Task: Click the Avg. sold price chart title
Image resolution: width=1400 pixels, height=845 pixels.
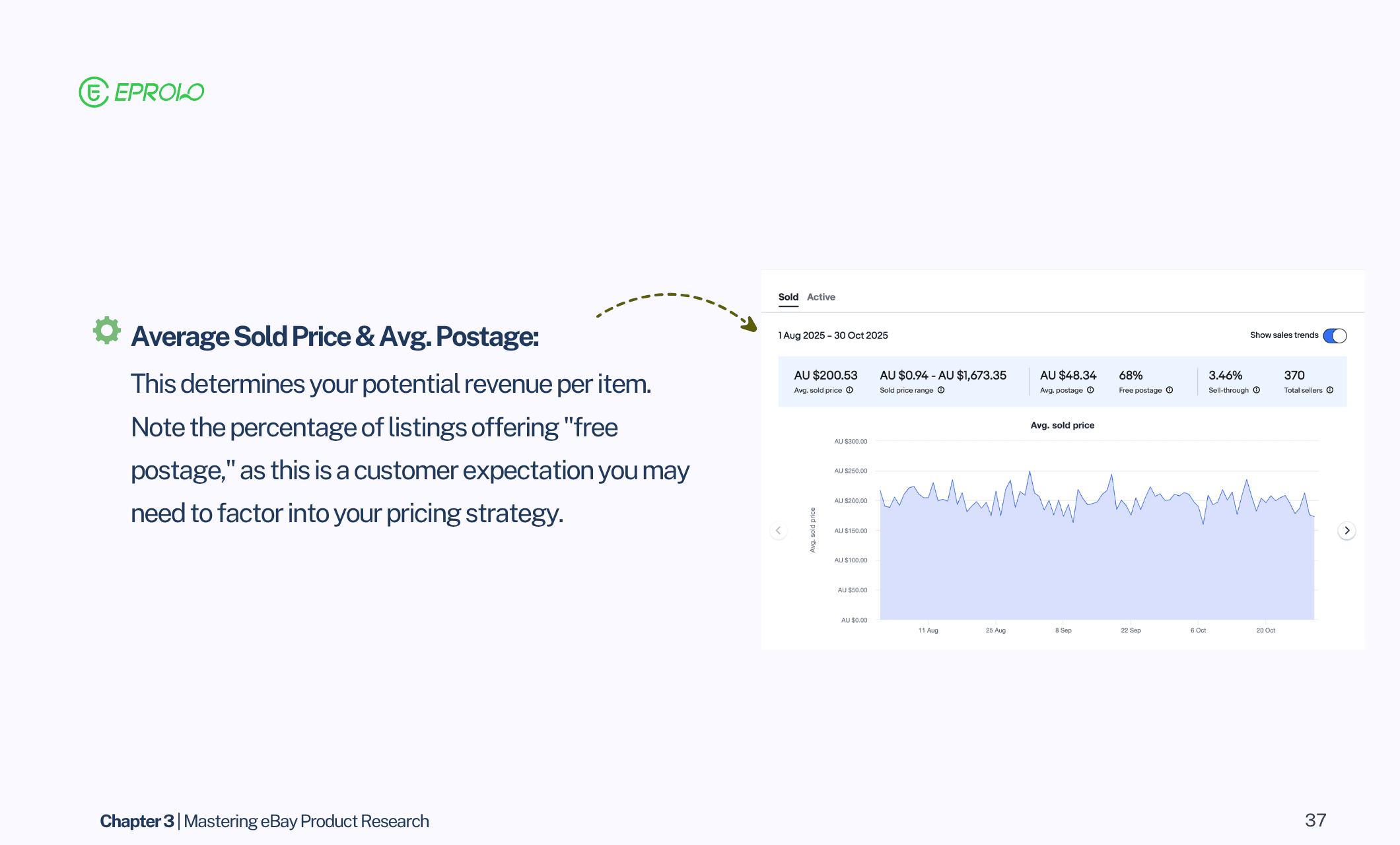Action: pos(1062,425)
